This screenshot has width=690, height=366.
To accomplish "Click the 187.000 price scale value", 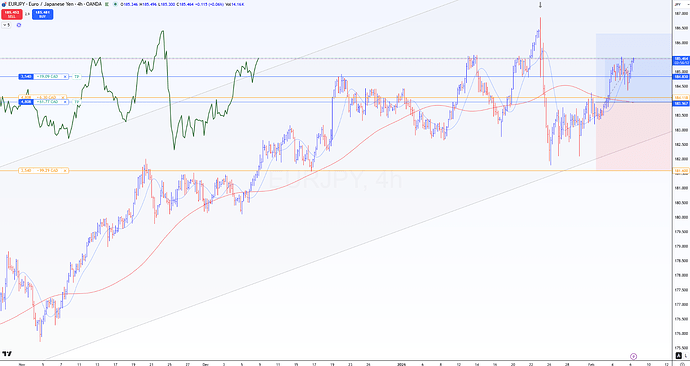I will point(680,13).
